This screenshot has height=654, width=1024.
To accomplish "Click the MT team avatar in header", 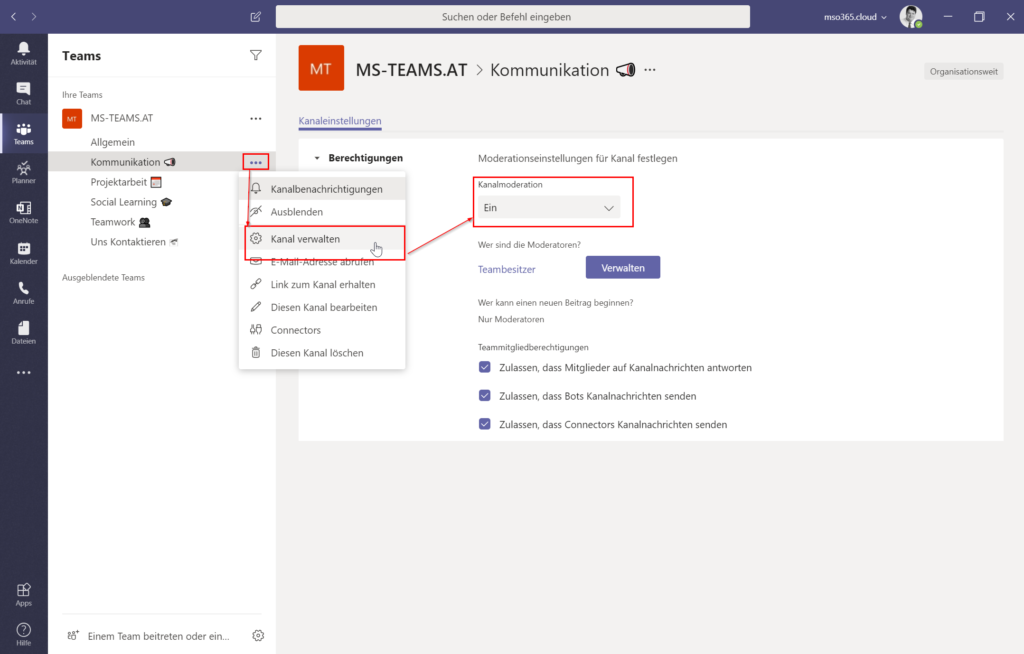I will (x=321, y=68).
